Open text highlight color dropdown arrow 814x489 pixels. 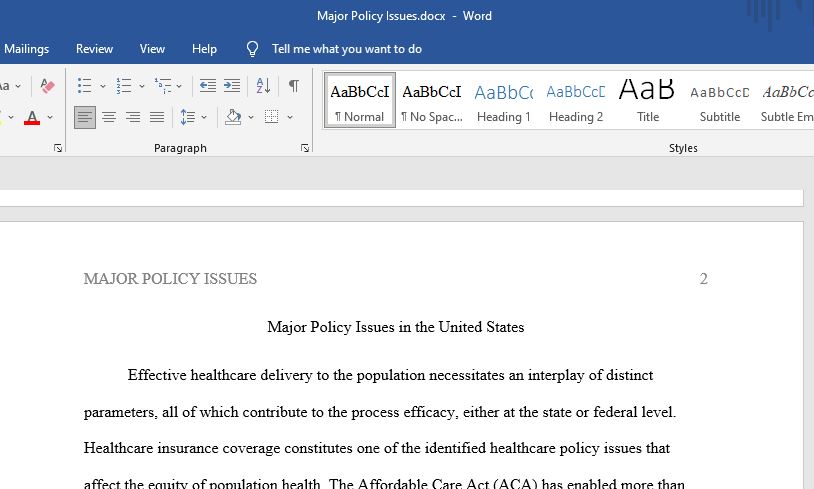click(x=11, y=117)
